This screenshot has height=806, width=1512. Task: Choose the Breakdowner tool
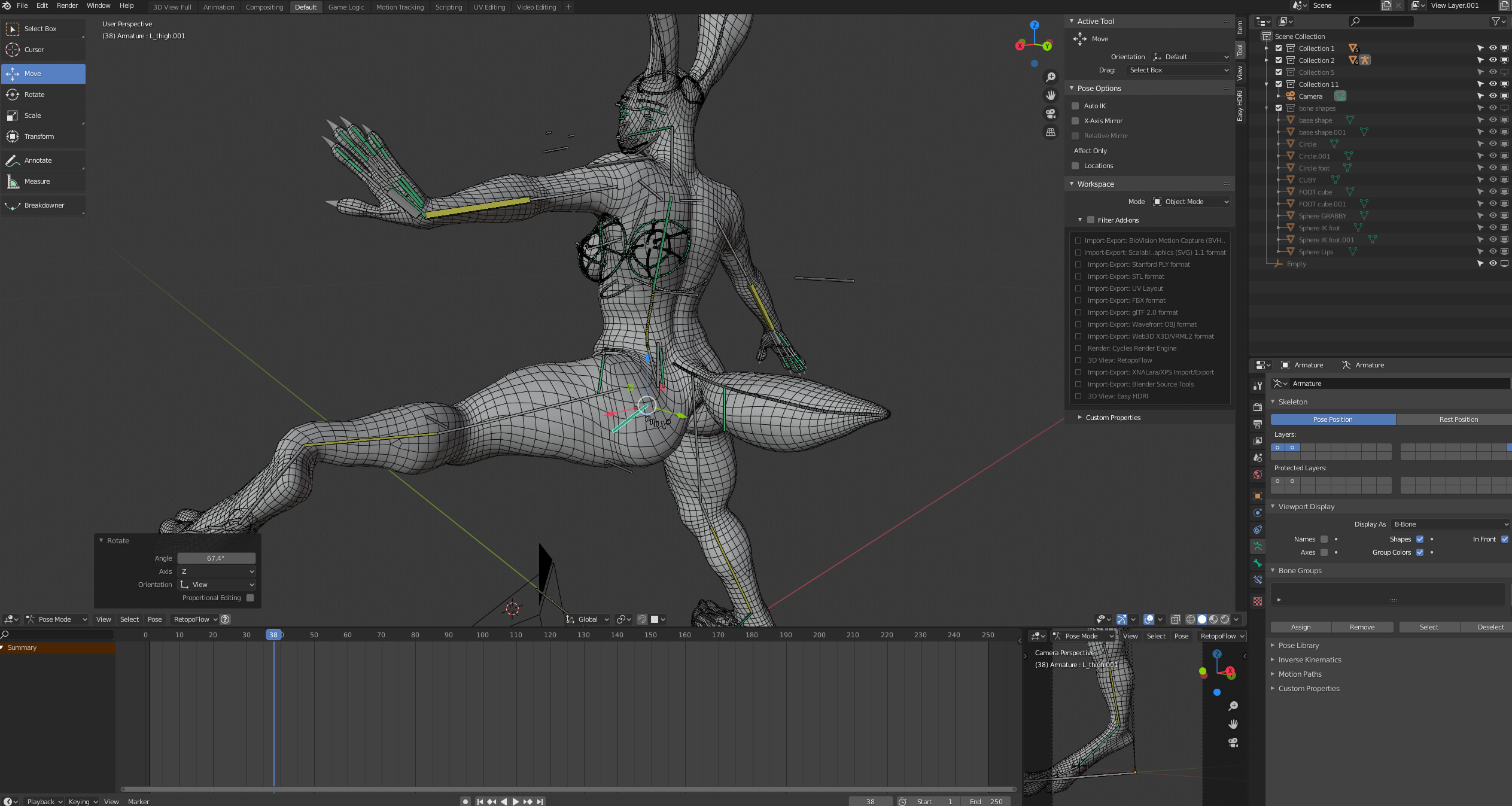click(x=44, y=205)
